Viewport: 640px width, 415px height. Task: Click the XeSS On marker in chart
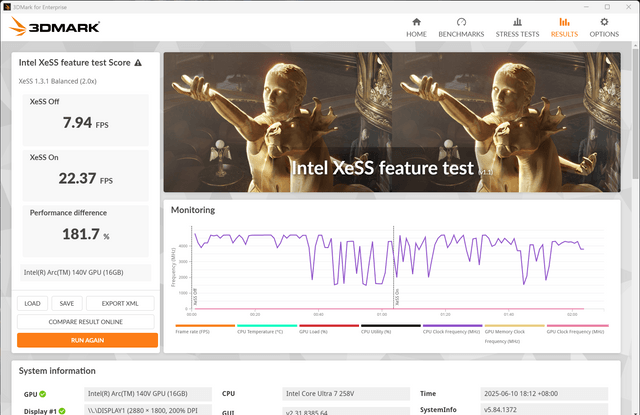tap(397, 297)
